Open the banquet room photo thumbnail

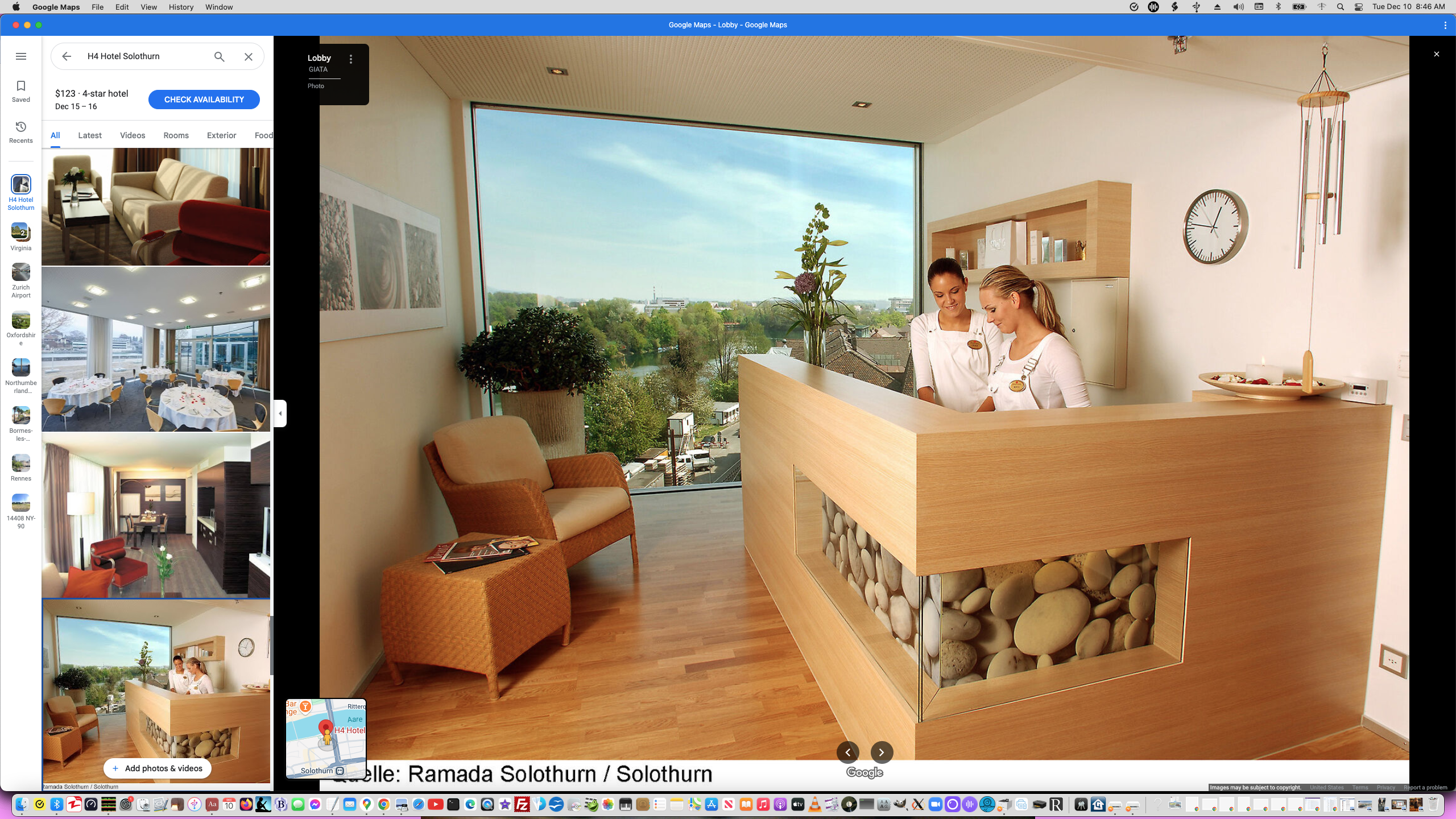coord(156,349)
